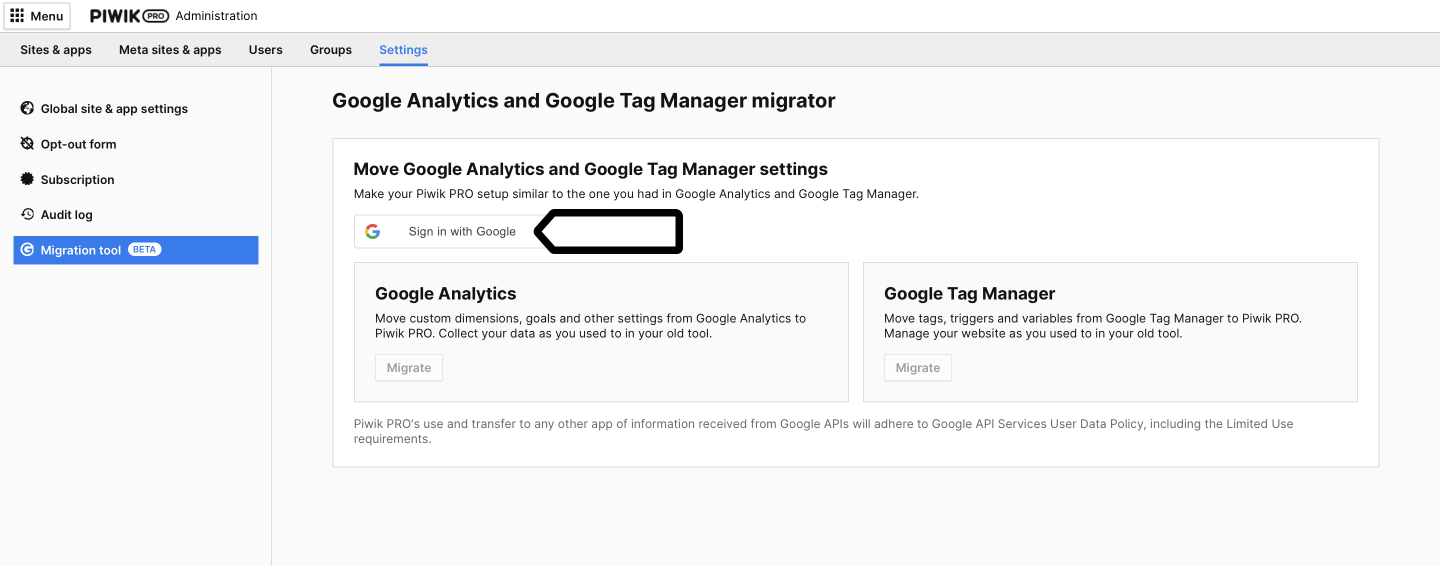Image resolution: width=1440 pixels, height=566 pixels.
Task: Click 'Move Google Analytics and Google Tag Manager settings' heading
Action: (591, 169)
